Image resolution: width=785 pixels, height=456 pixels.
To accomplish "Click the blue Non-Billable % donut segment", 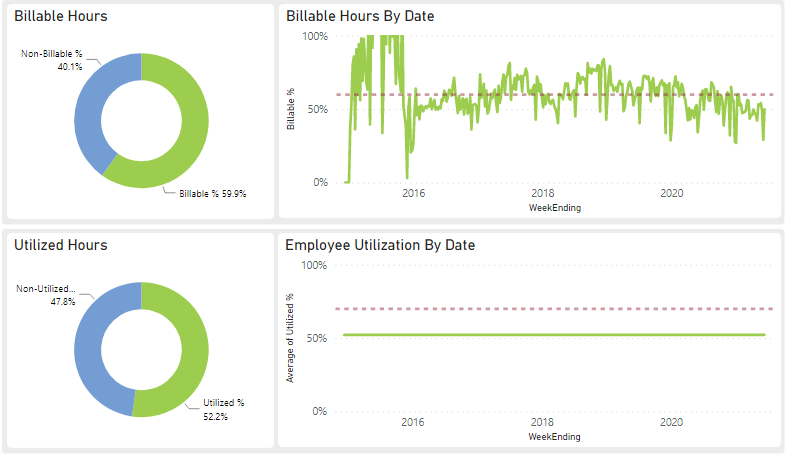I will click(x=93, y=105).
